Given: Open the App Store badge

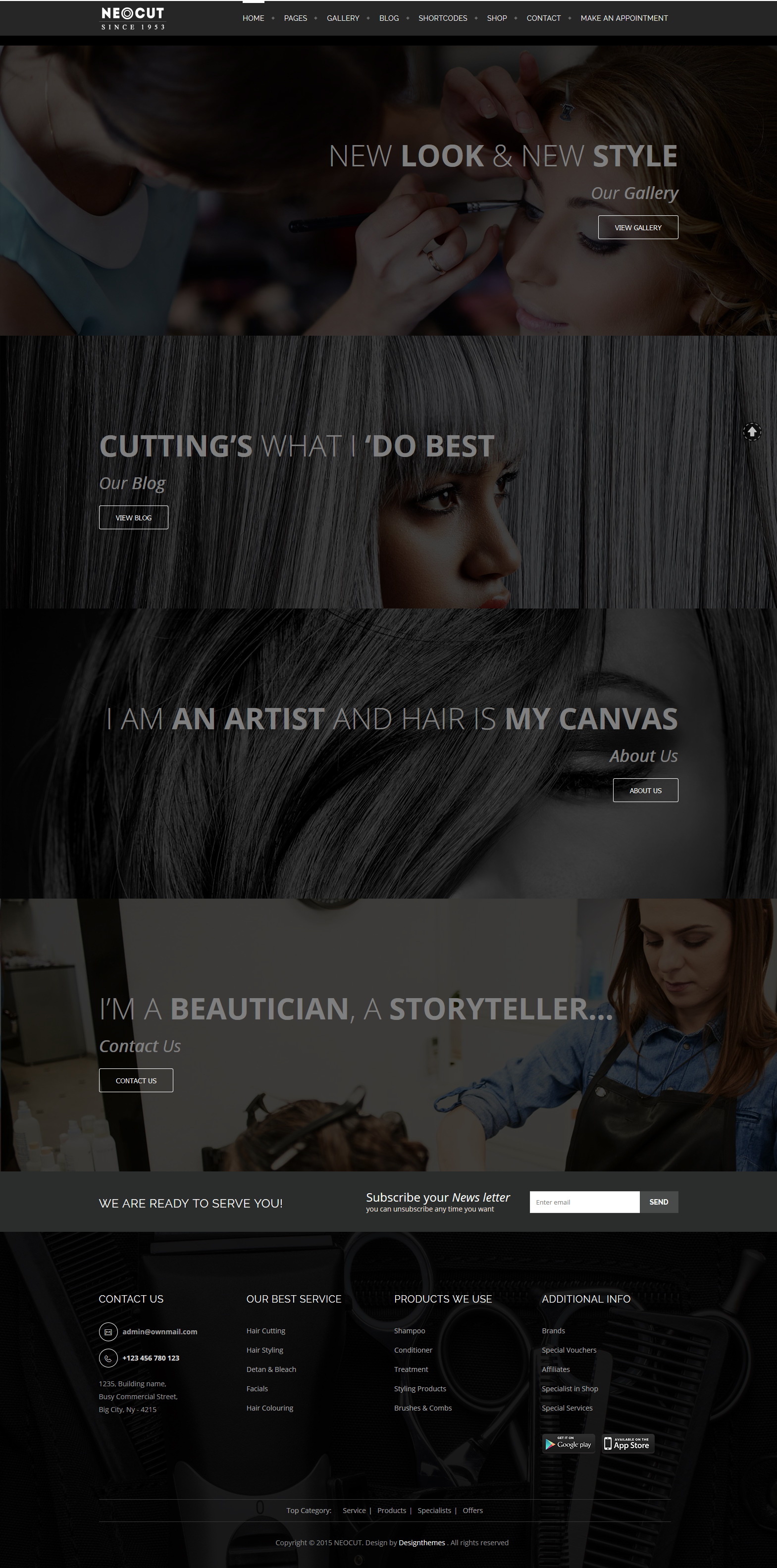Looking at the screenshot, I should (628, 1444).
